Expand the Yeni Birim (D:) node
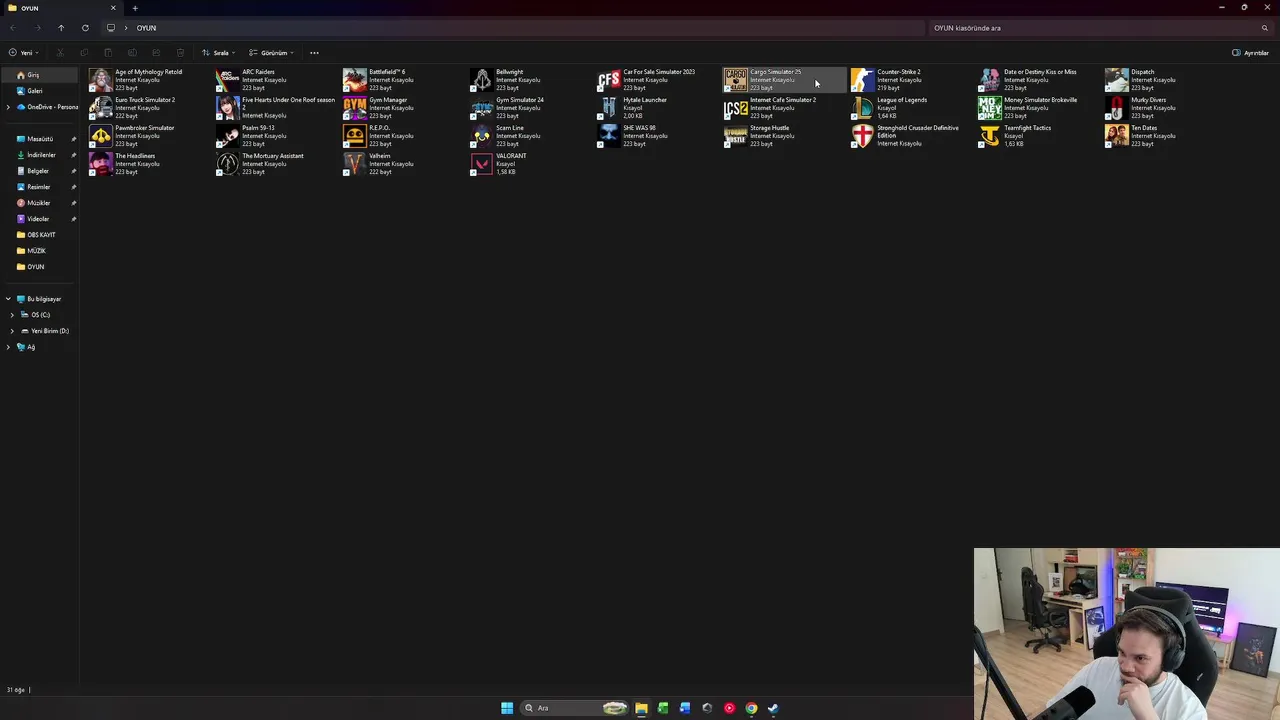The width and height of the screenshot is (1280, 720). point(12,331)
